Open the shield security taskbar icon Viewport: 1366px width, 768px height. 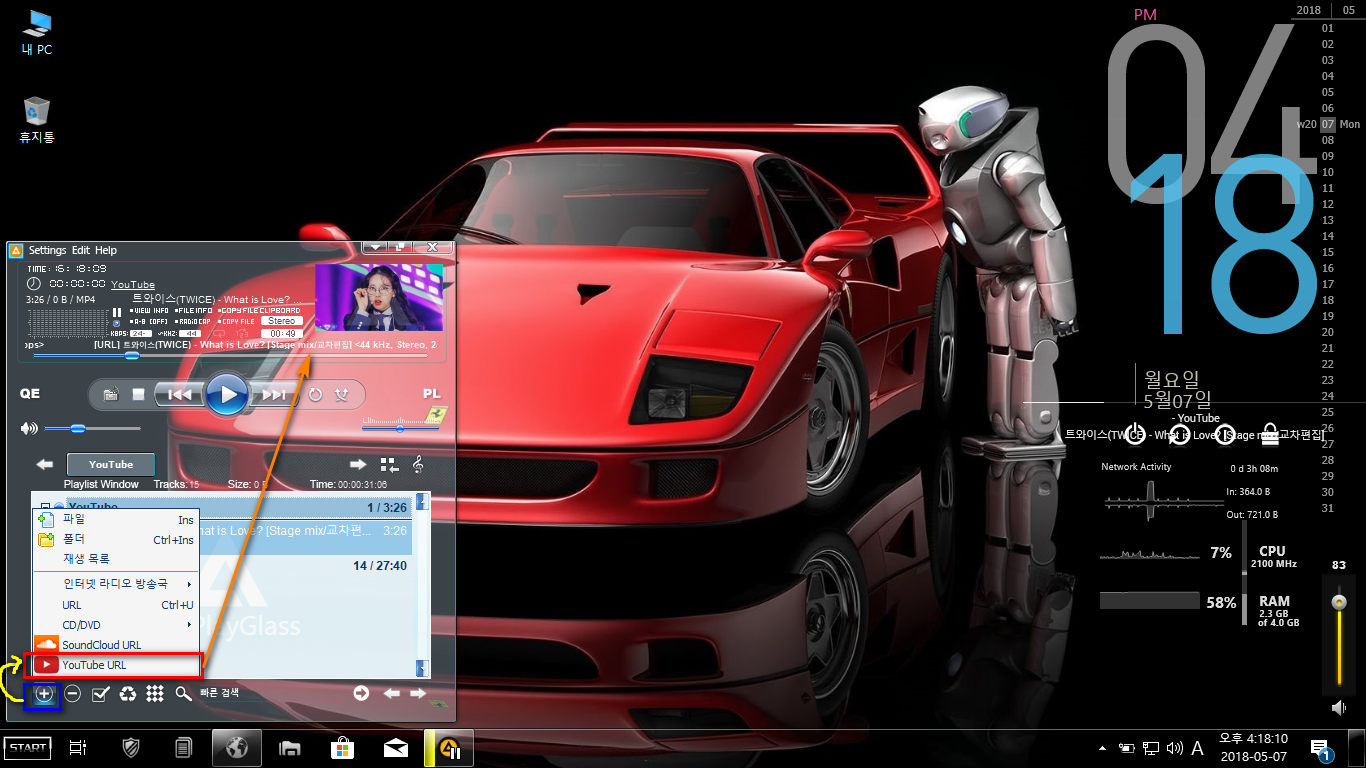131,747
